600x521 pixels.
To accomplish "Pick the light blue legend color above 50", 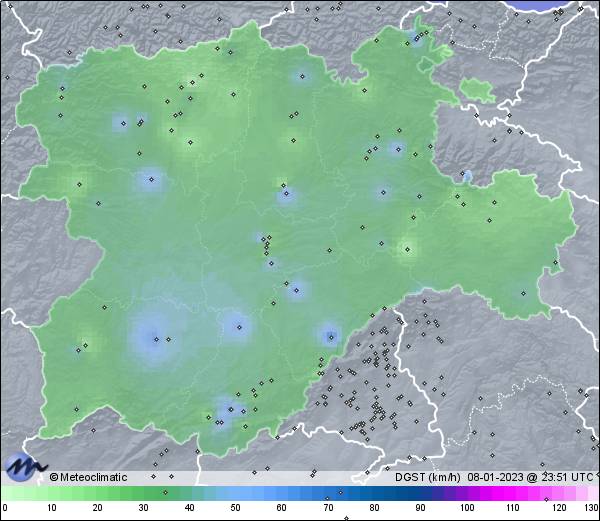I will click(x=235, y=493).
